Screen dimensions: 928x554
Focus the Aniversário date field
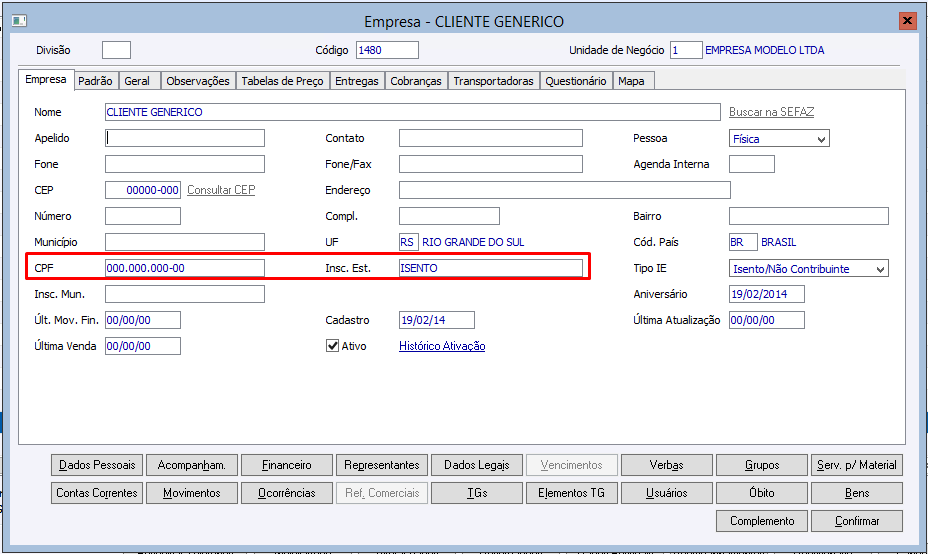tap(766, 294)
